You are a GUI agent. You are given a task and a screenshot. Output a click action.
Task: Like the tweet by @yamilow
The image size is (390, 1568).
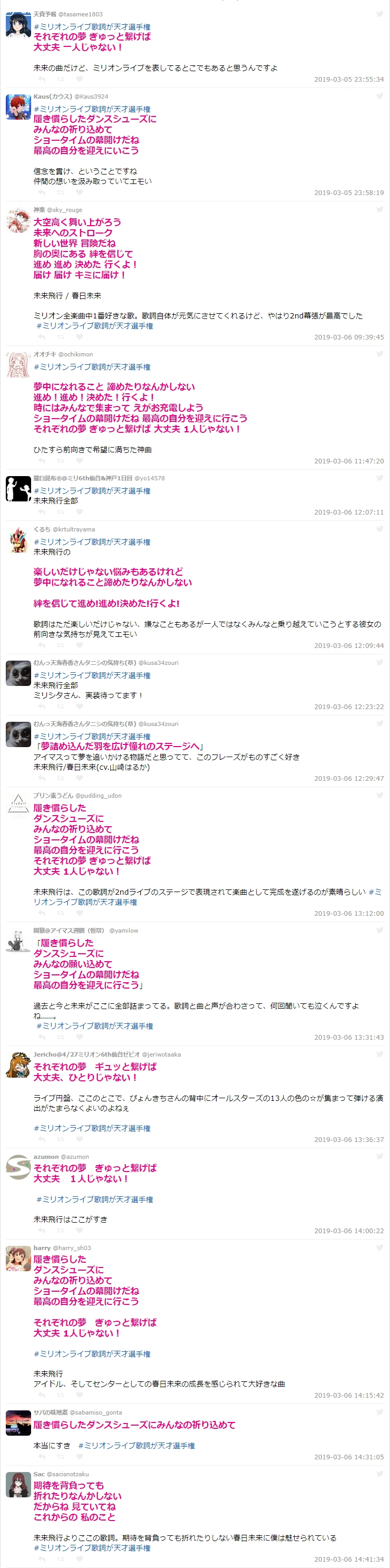click(x=79, y=1037)
